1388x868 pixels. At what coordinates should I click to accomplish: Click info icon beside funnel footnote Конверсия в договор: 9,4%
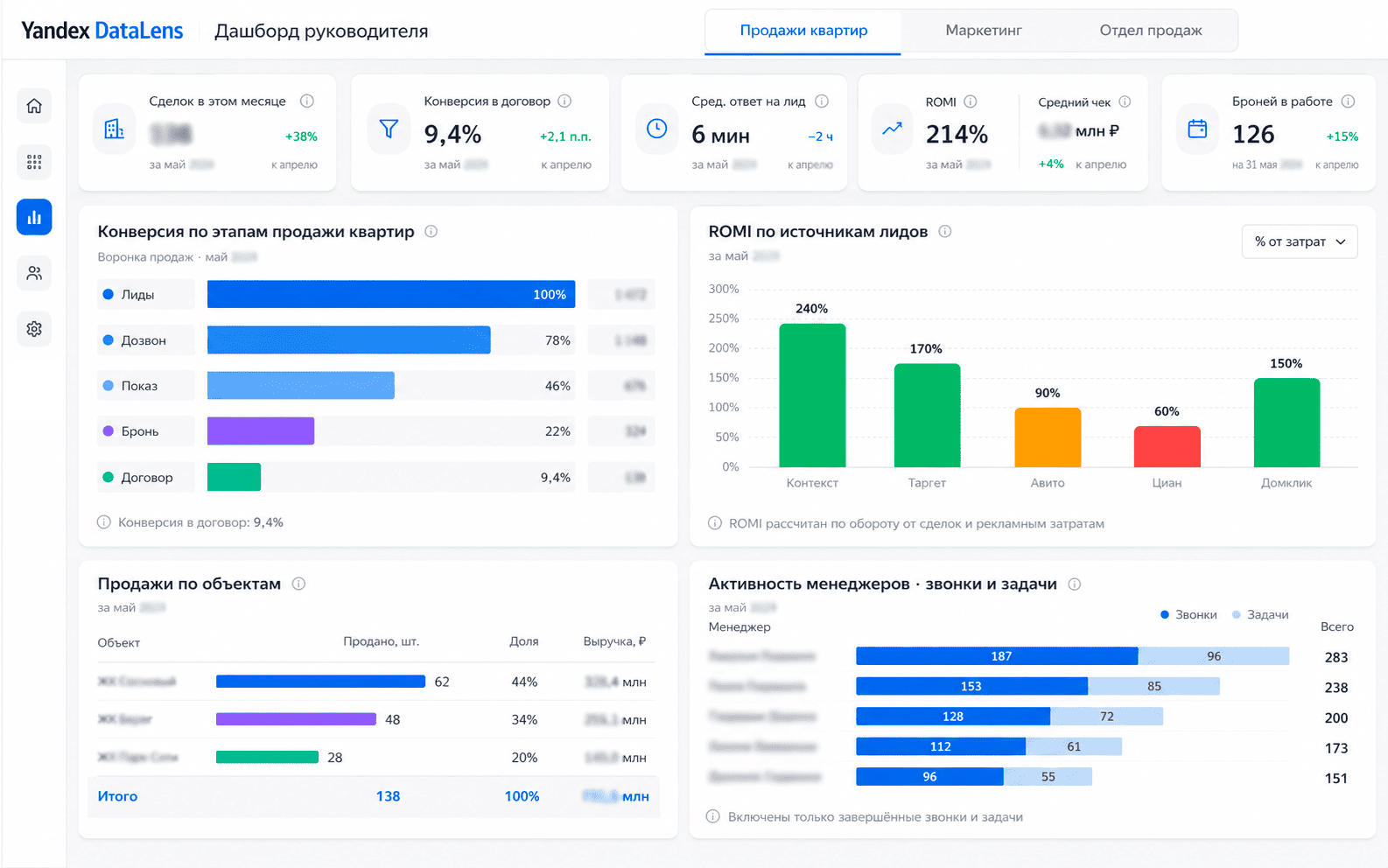click(104, 522)
